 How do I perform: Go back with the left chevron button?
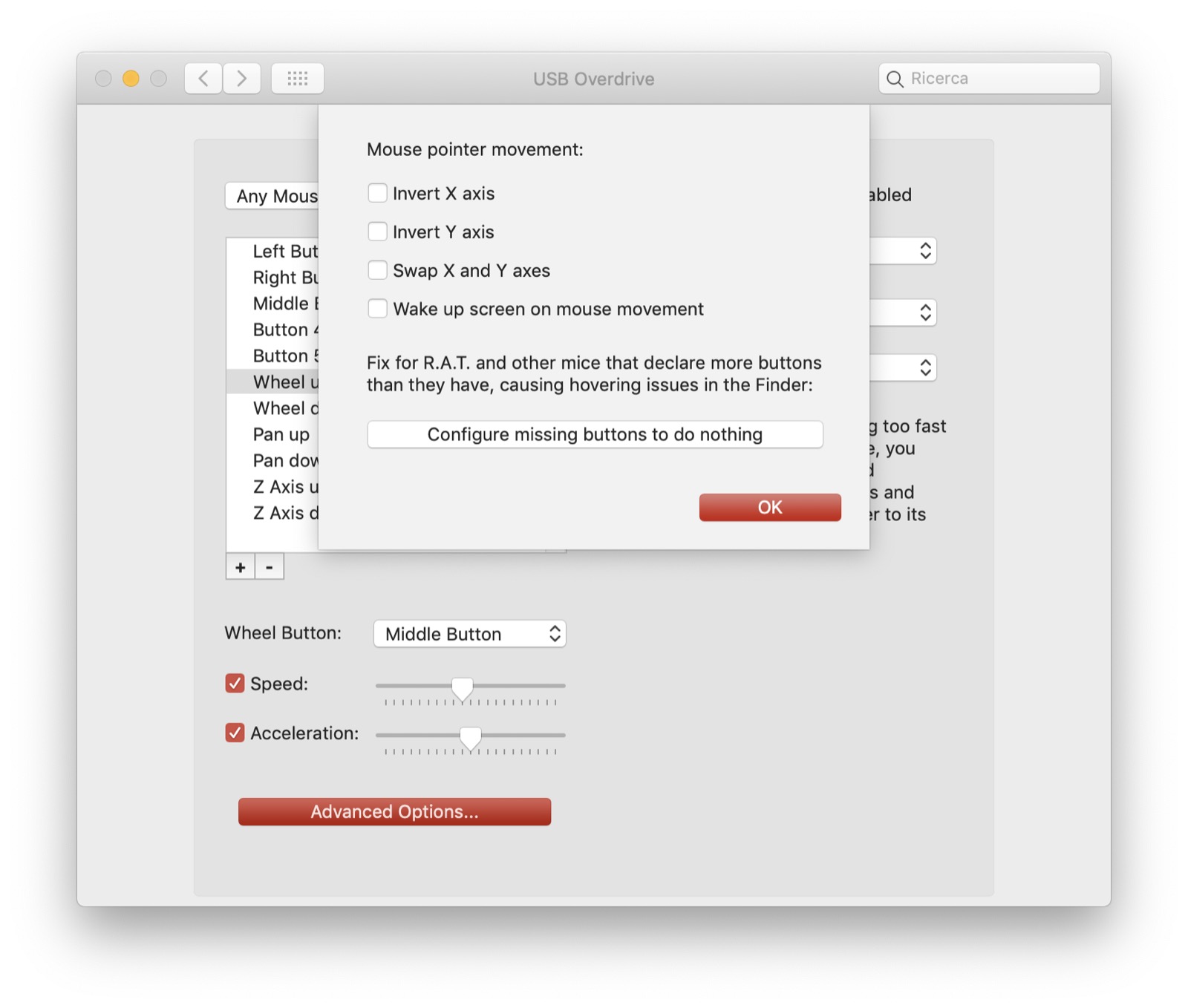pyautogui.click(x=203, y=78)
